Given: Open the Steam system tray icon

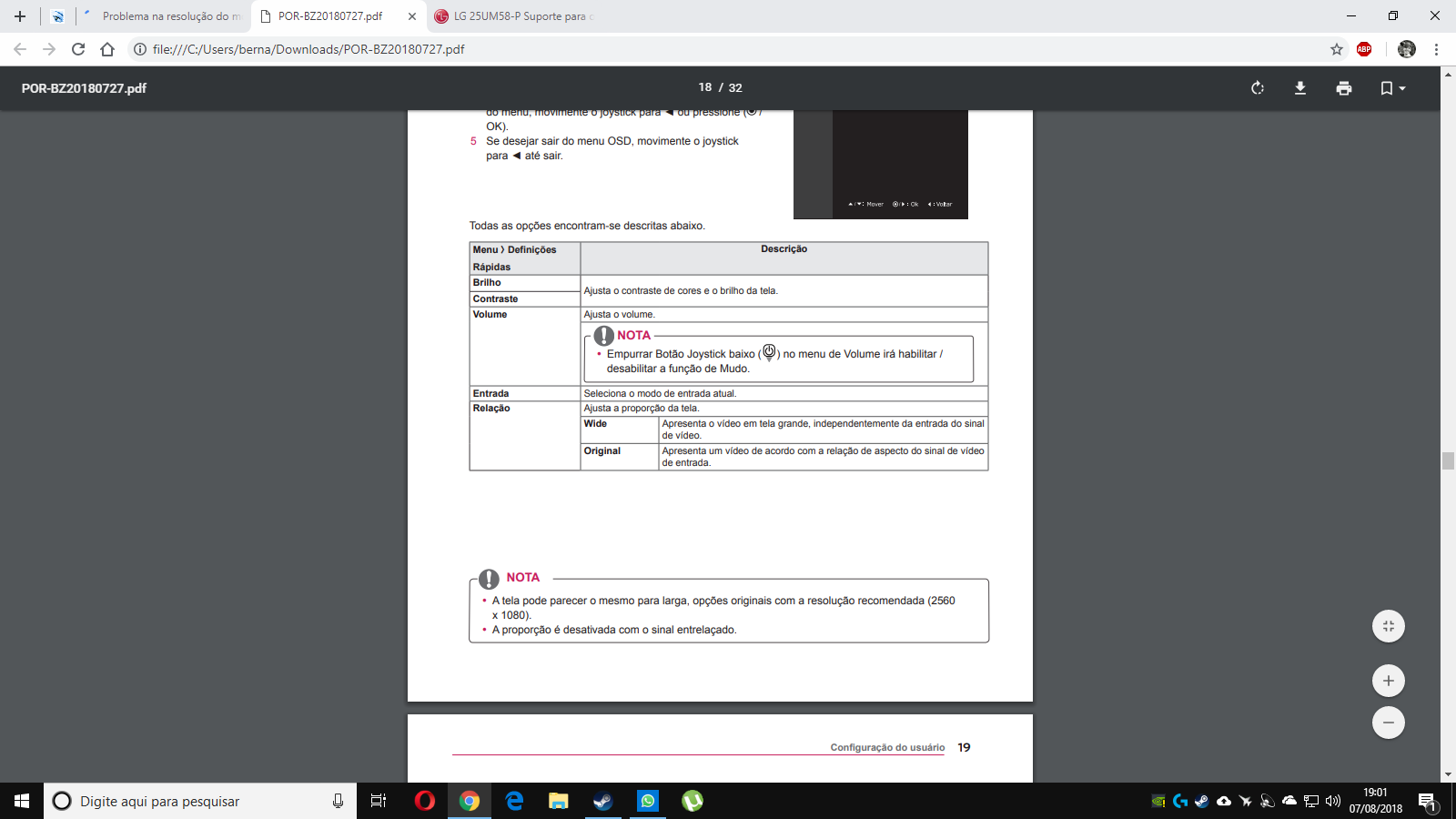Looking at the screenshot, I should tap(1202, 801).
